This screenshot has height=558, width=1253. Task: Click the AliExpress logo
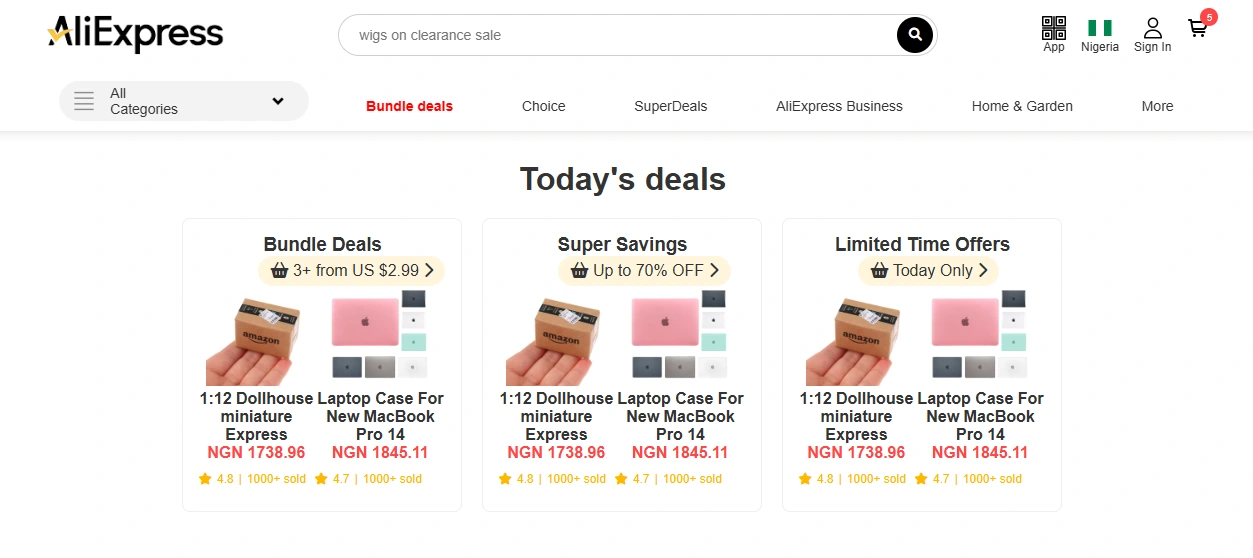[x=135, y=34]
